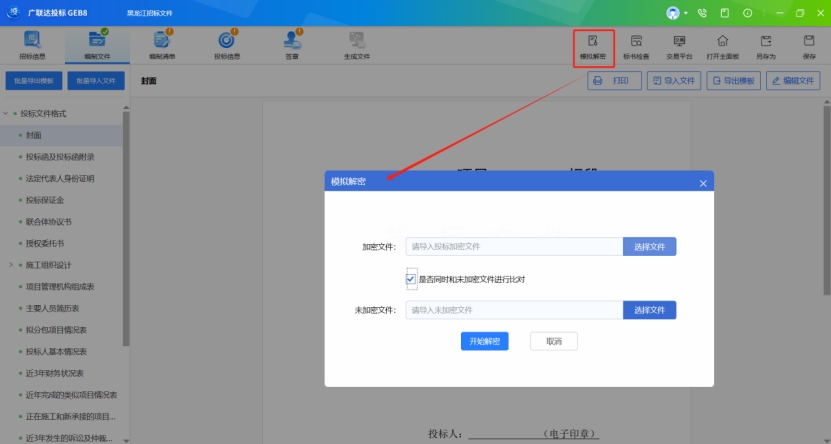
Task: Click the 取消 button in dialog
Action: click(x=553, y=341)
